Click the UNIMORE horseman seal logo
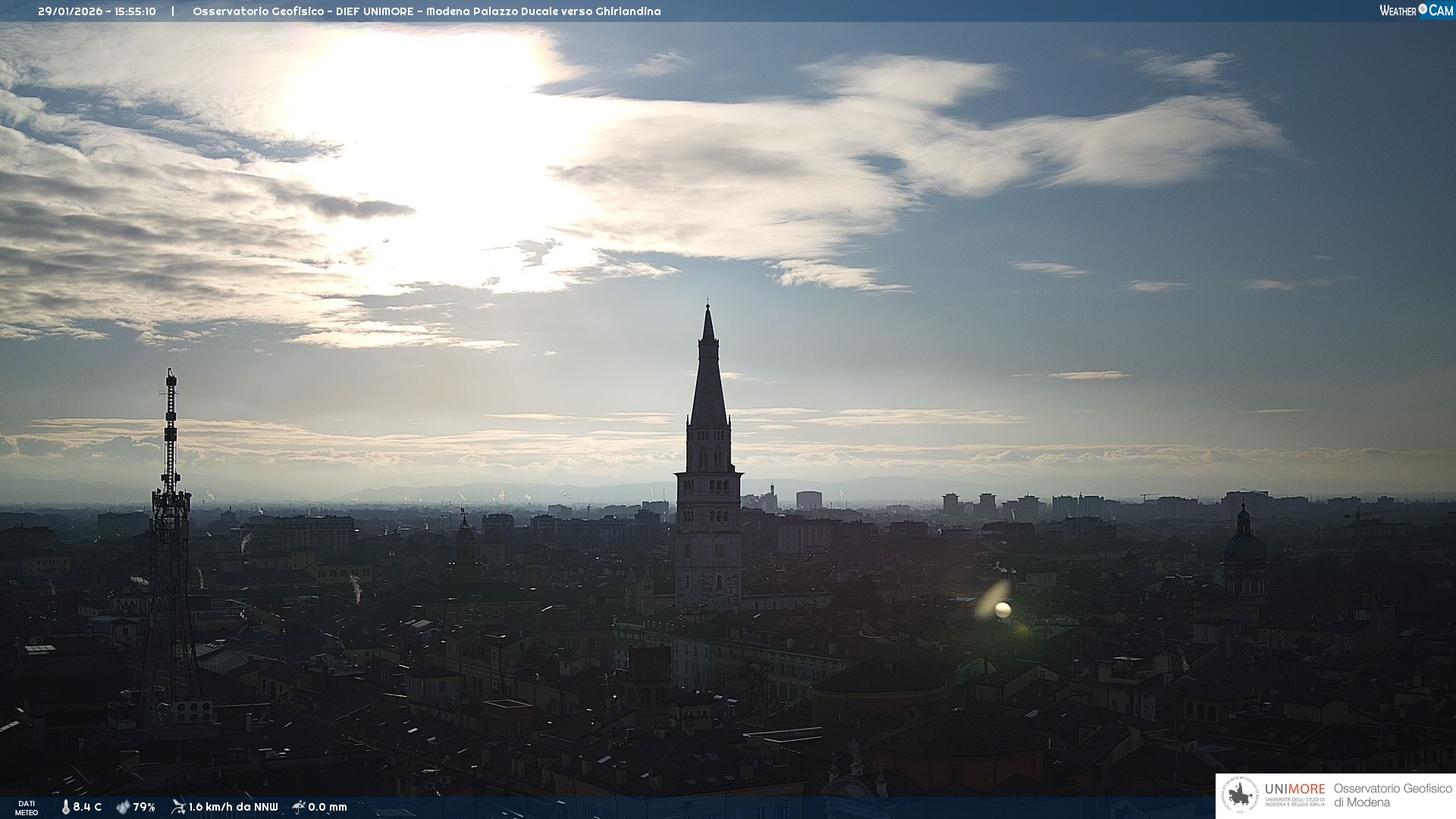Viewport: 1456px width, 819px height. (x=1241, y=795)
